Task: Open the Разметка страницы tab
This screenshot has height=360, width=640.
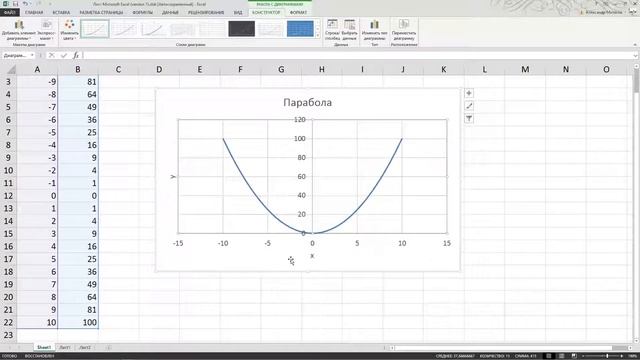Action: coord(101,12)
